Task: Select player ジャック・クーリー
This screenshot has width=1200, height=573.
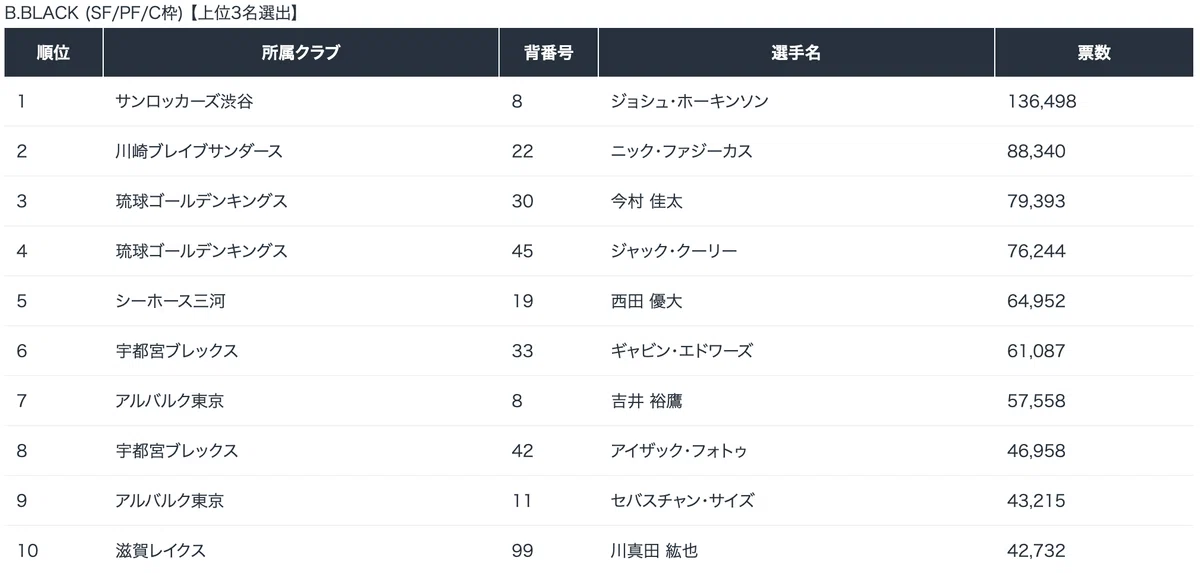Action: click(673, 252)
